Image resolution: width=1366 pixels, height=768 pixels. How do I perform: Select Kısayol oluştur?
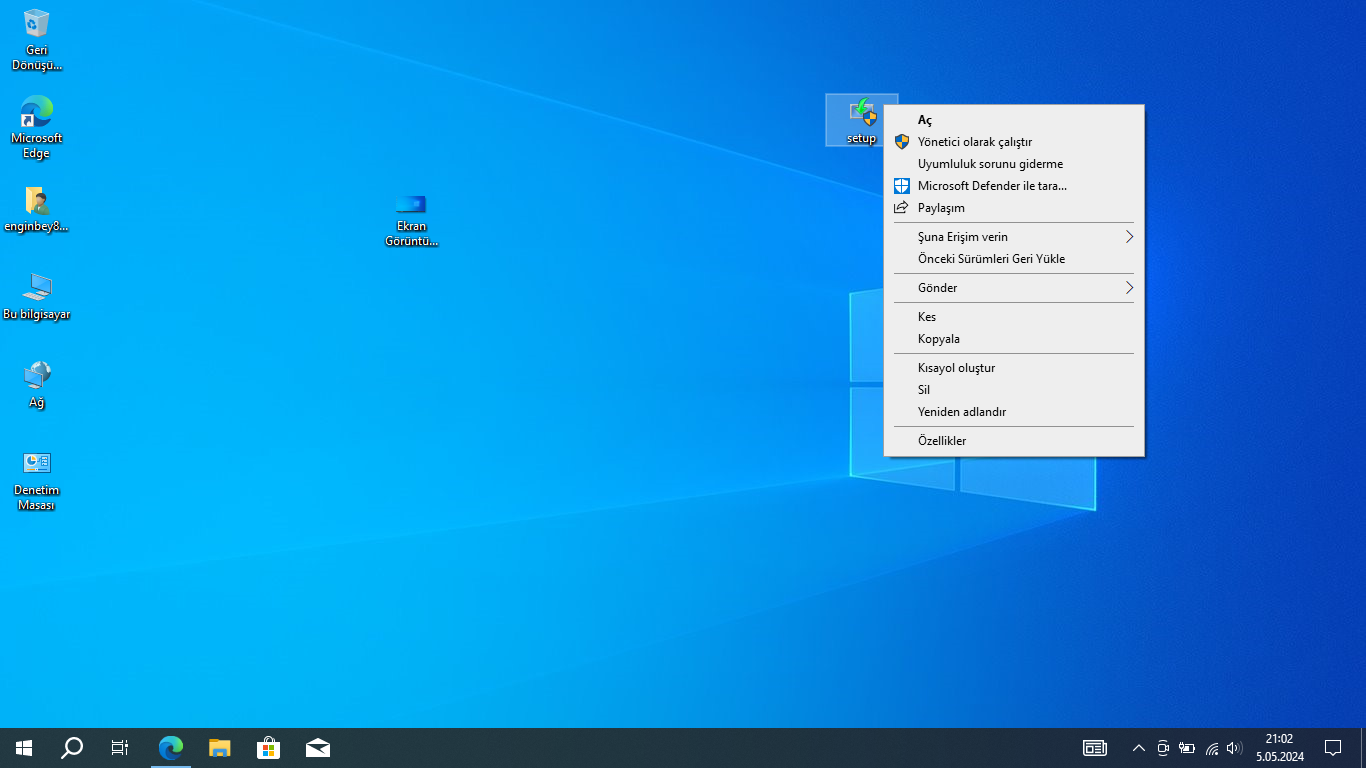[x=1014, y=368]
